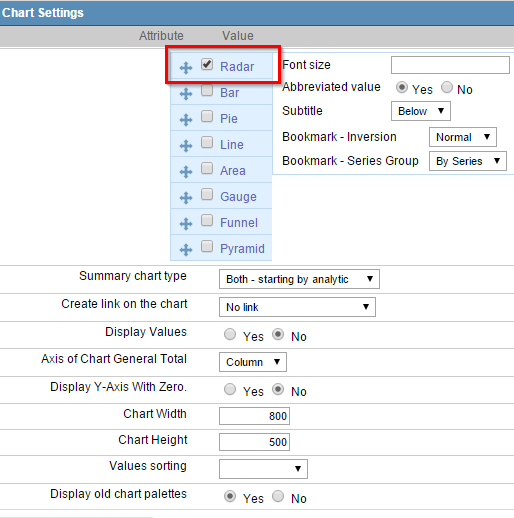This screenshot has width=514, height=518.
Task: Enable the Bar chart checkbox
Action: [x=207, y=90]
